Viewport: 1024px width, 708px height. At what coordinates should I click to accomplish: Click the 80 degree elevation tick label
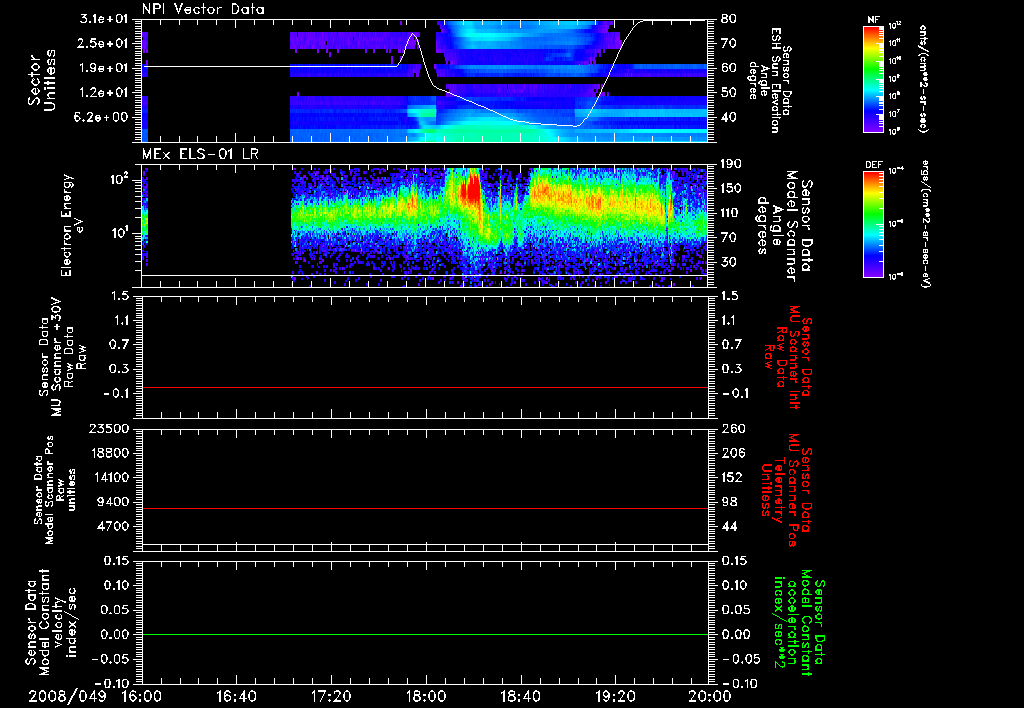[x=729, y=19]
